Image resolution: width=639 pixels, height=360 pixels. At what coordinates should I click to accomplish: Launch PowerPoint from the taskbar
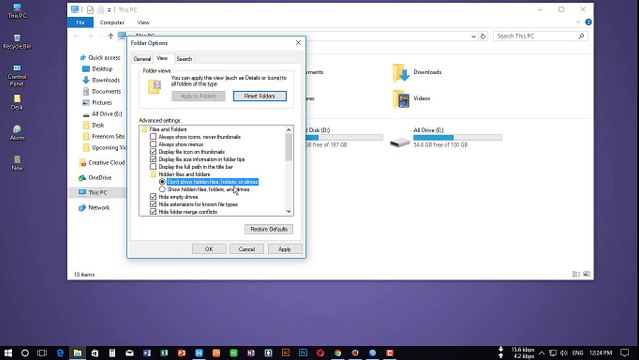(182, 353)
